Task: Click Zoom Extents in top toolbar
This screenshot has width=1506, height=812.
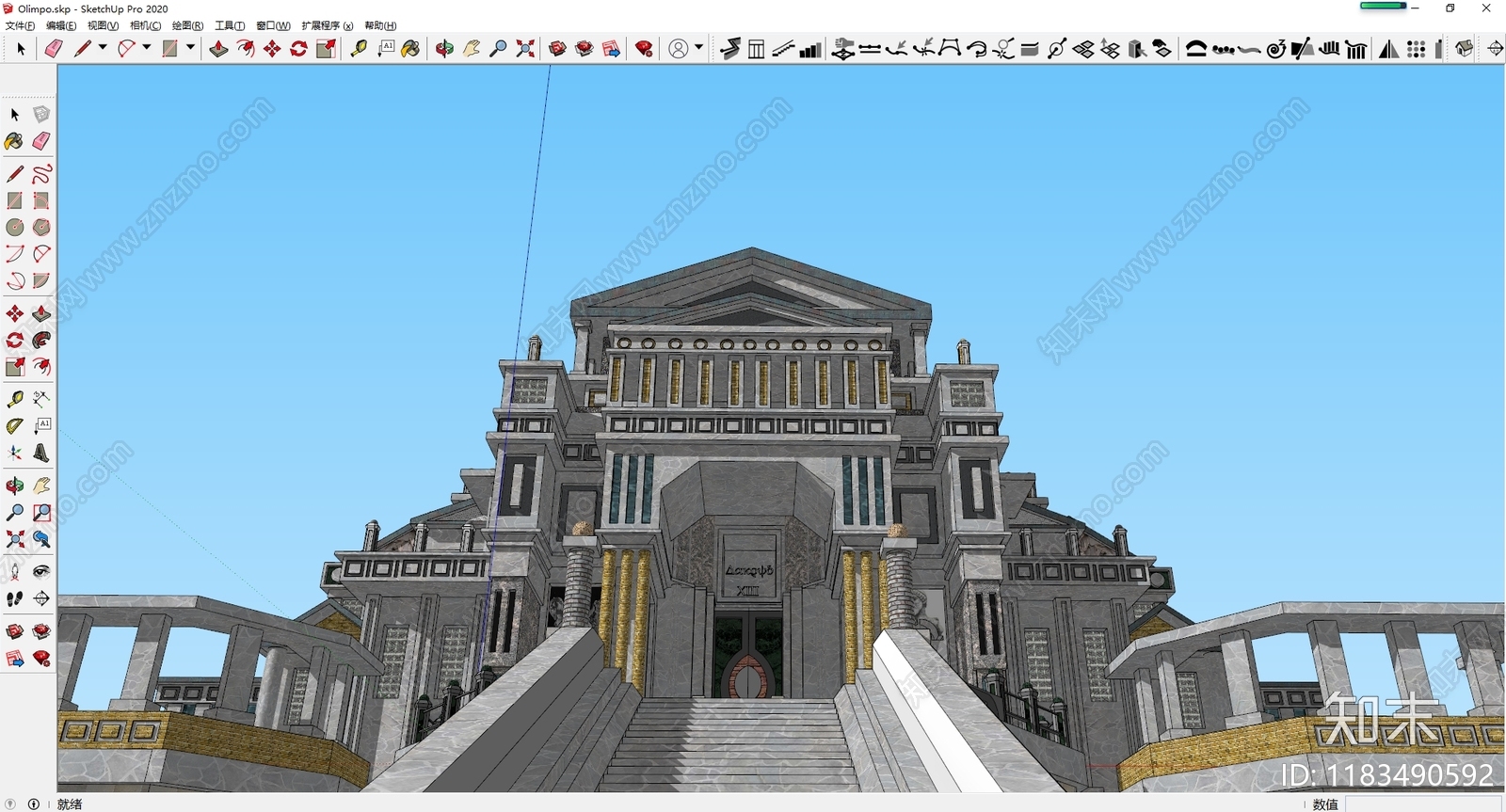Action: 525,49
